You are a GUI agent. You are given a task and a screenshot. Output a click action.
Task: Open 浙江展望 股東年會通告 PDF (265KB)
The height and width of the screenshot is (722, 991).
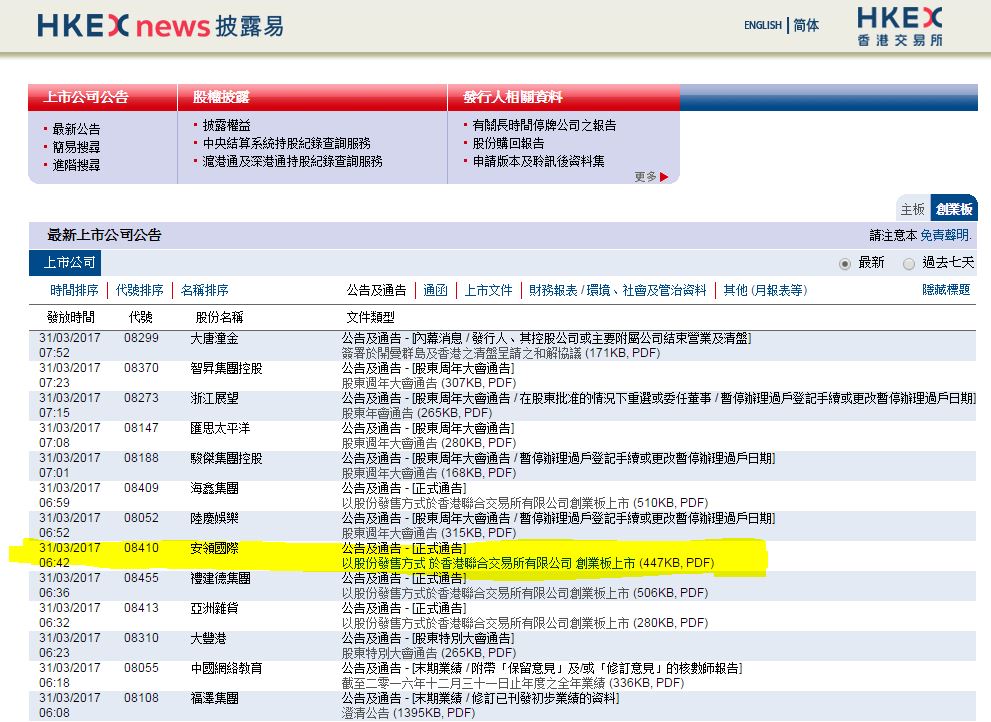(x=417, y=413)
